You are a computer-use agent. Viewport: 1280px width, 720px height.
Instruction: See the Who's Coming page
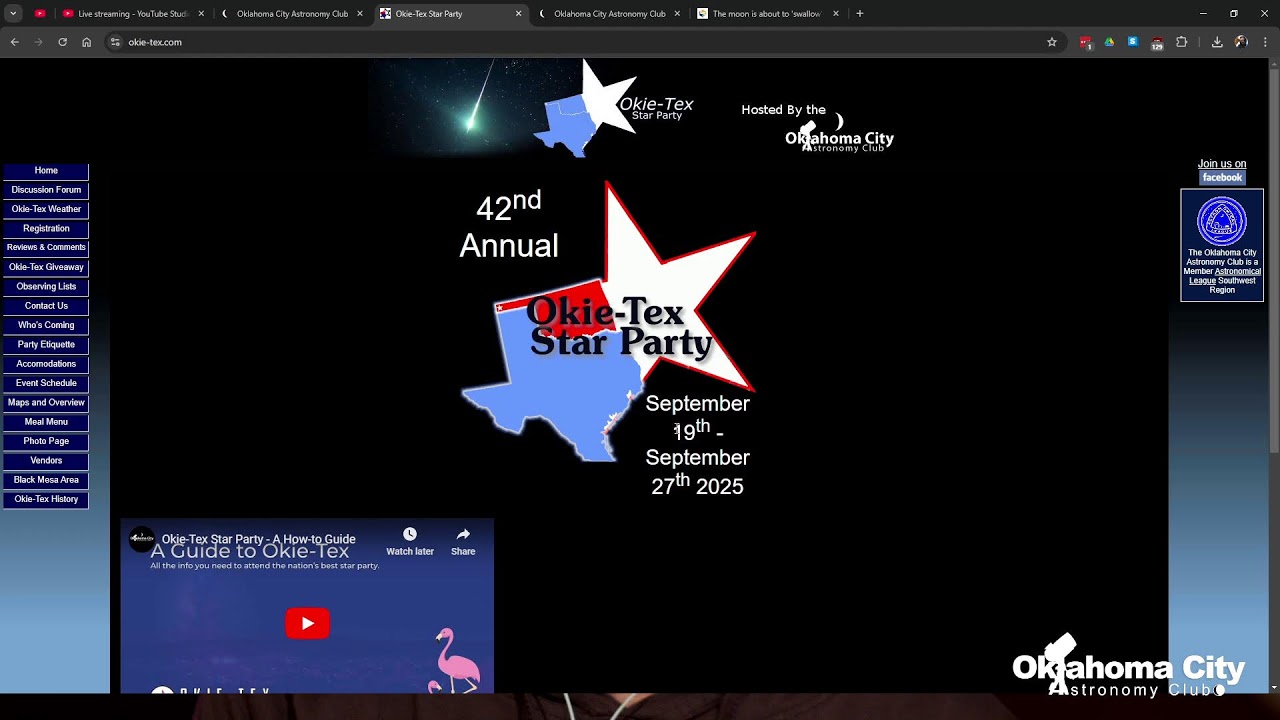click(x=46, y=325)
